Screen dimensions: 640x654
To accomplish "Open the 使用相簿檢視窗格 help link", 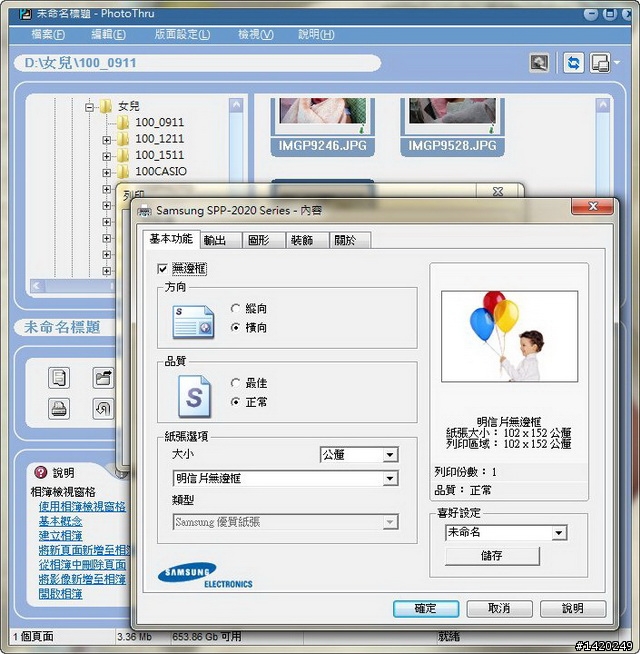I will tap(82, 507).
